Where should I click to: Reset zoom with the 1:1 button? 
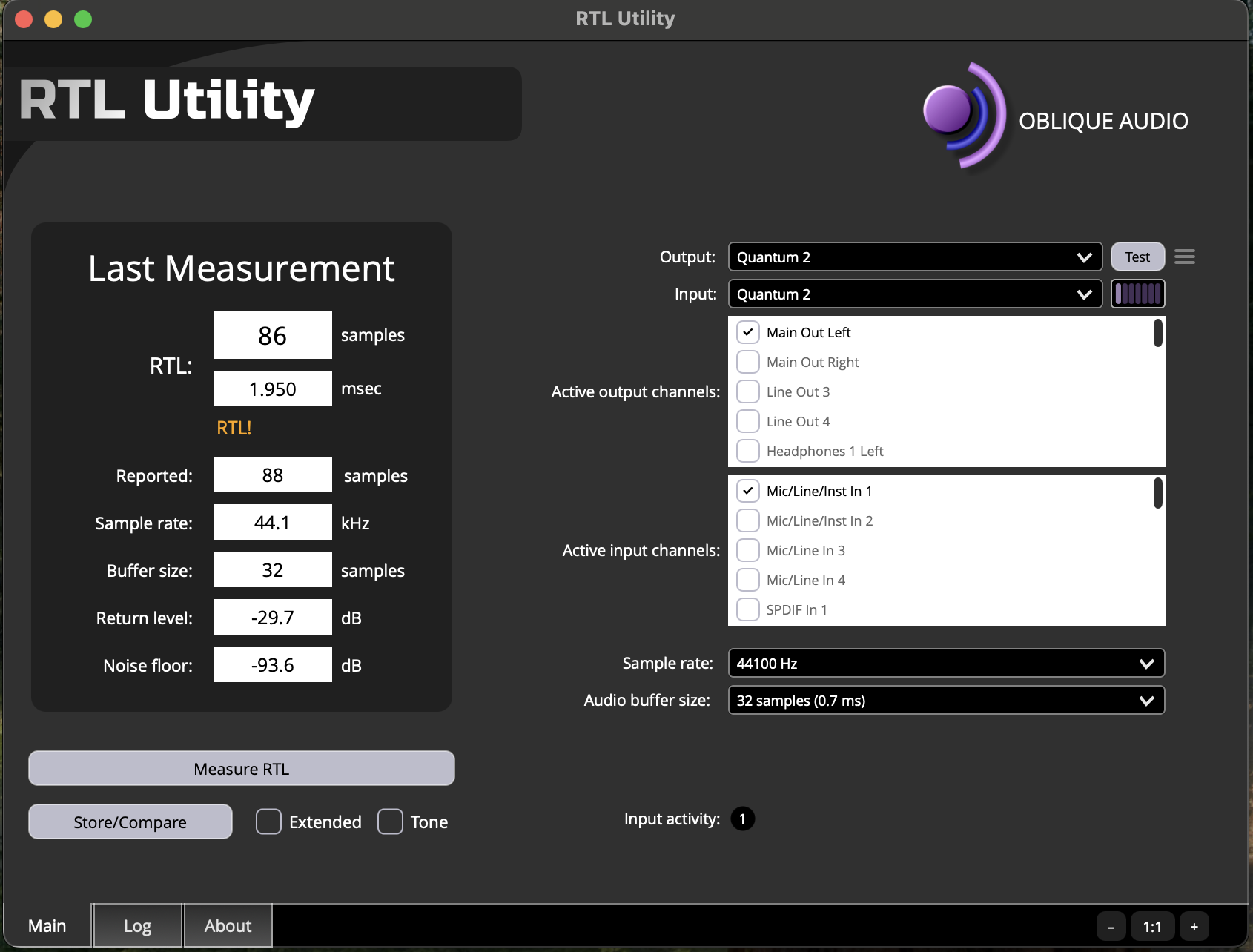[1152, 927]
